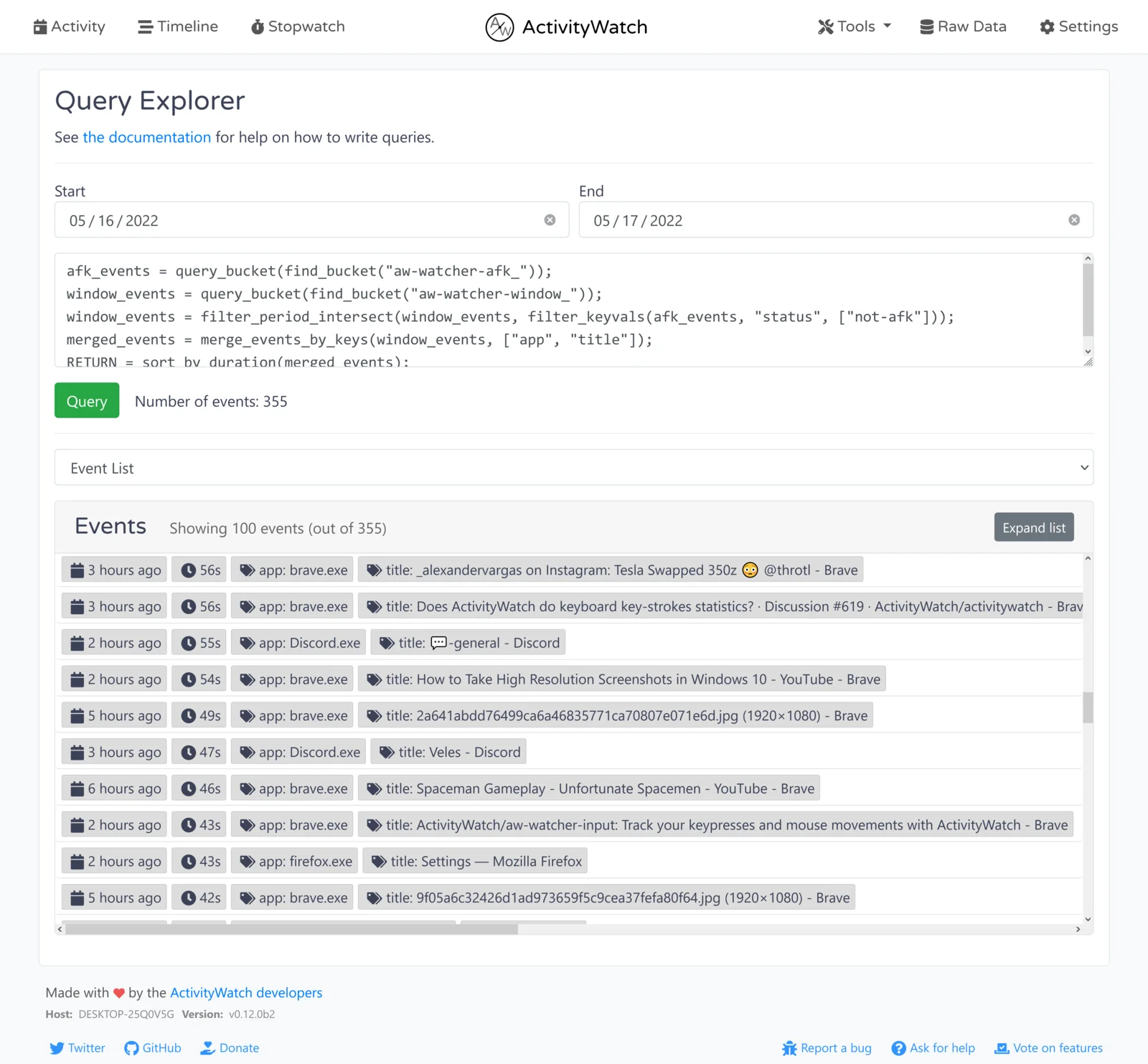Click calendar icon on Spaceman Gameplay row

pos(77,788)
